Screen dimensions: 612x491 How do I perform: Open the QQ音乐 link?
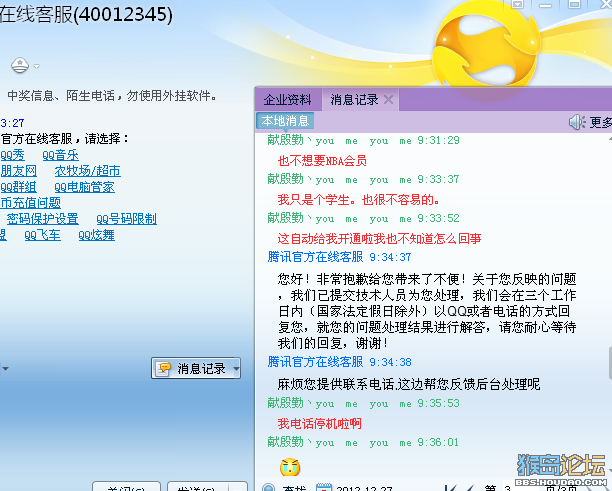60,155
